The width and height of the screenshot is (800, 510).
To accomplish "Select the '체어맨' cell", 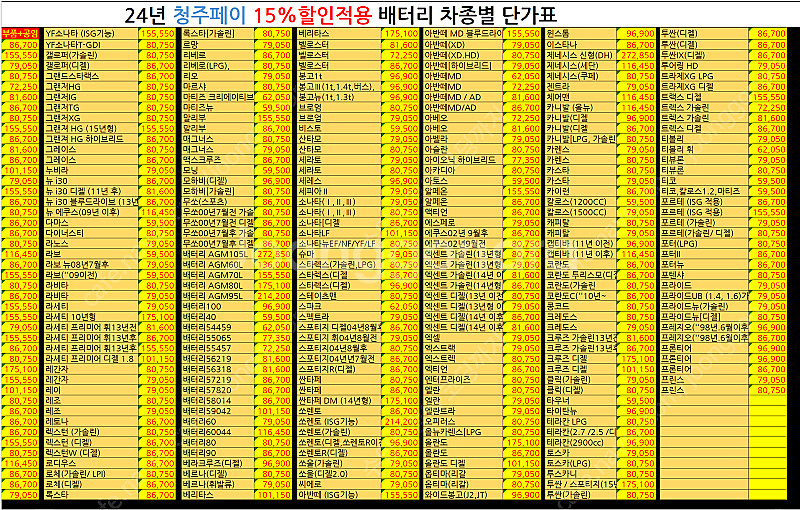I will (581, 97).
